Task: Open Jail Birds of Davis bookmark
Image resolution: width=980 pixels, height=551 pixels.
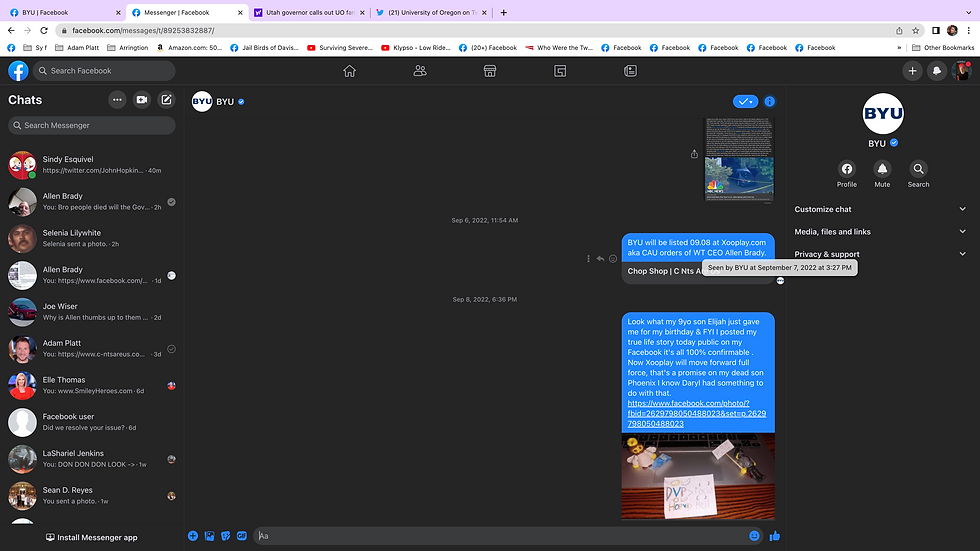Action: (264, 47)
